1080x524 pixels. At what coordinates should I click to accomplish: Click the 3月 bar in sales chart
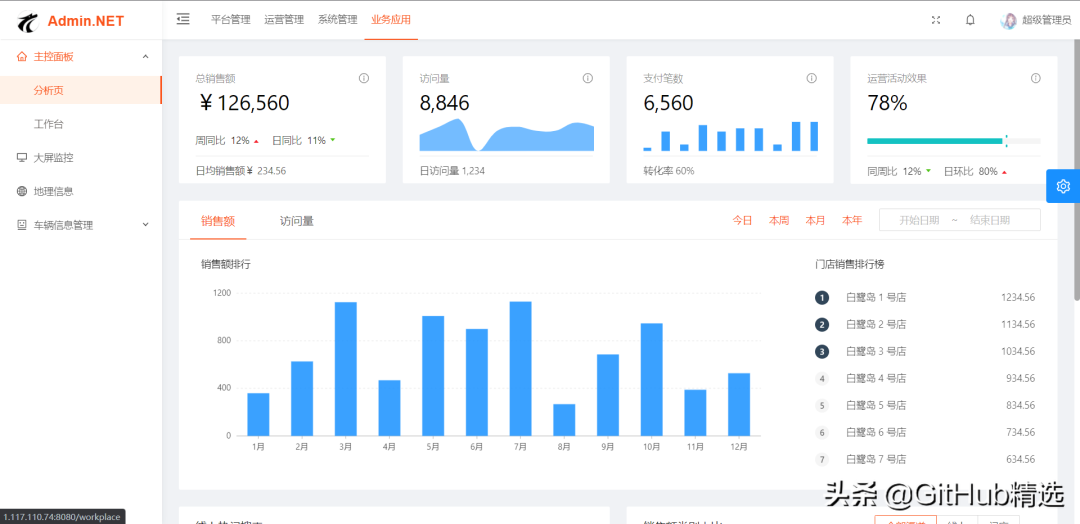346,368
